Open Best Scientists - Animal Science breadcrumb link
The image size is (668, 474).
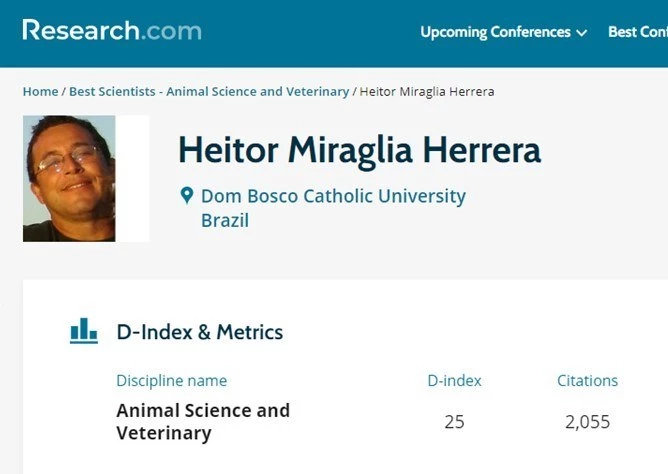click(209, 91)
